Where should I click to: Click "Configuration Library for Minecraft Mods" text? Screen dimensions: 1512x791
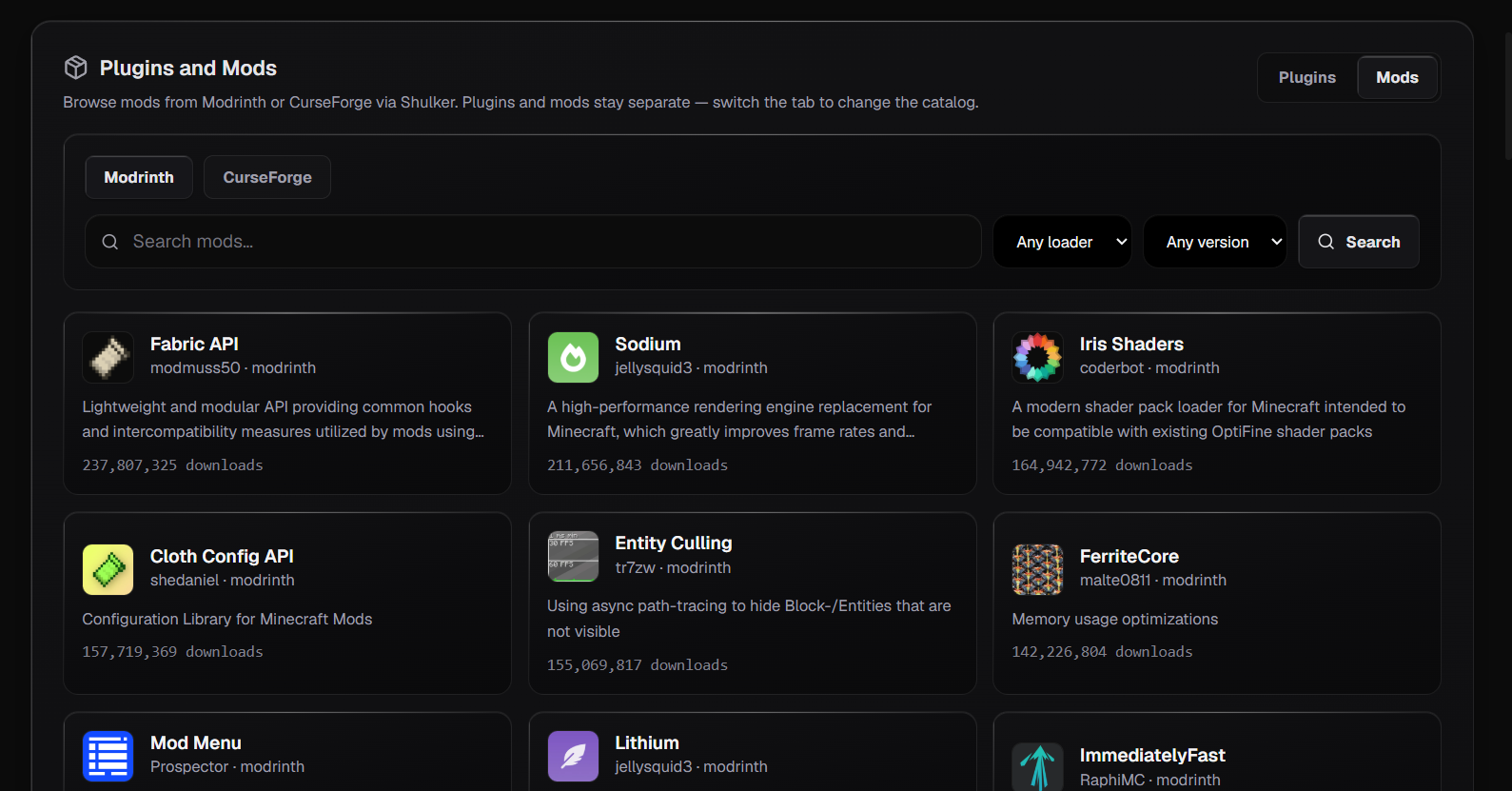(227, 619)
